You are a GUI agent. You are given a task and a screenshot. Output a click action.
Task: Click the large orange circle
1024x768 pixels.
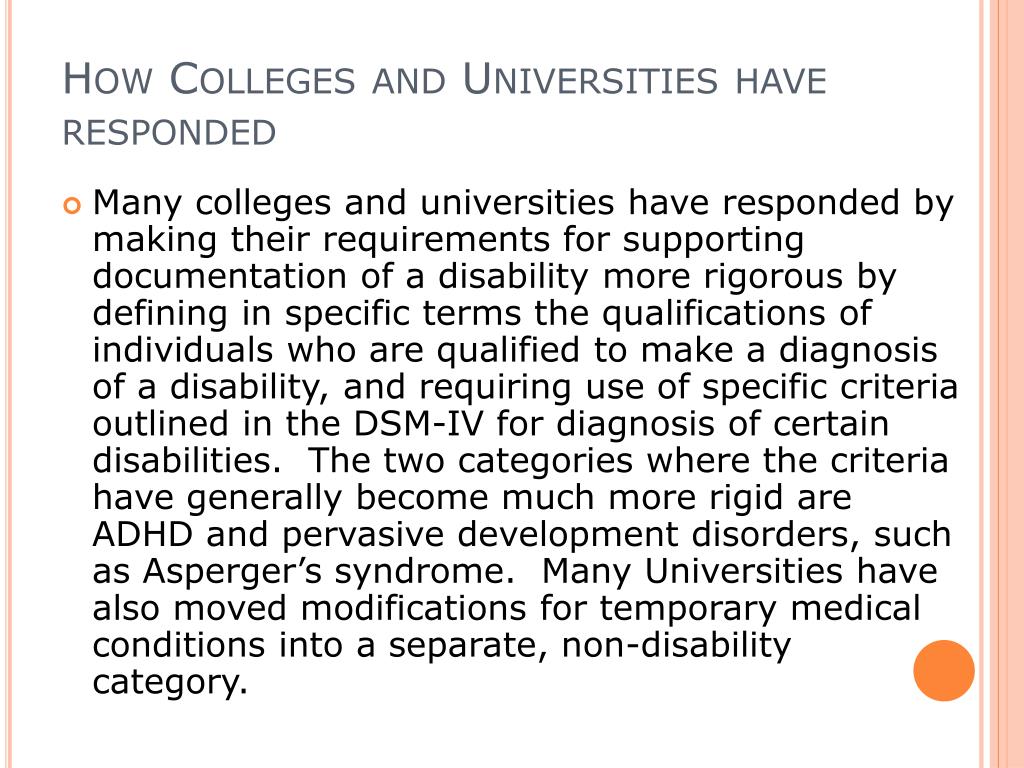pos(944,671)
